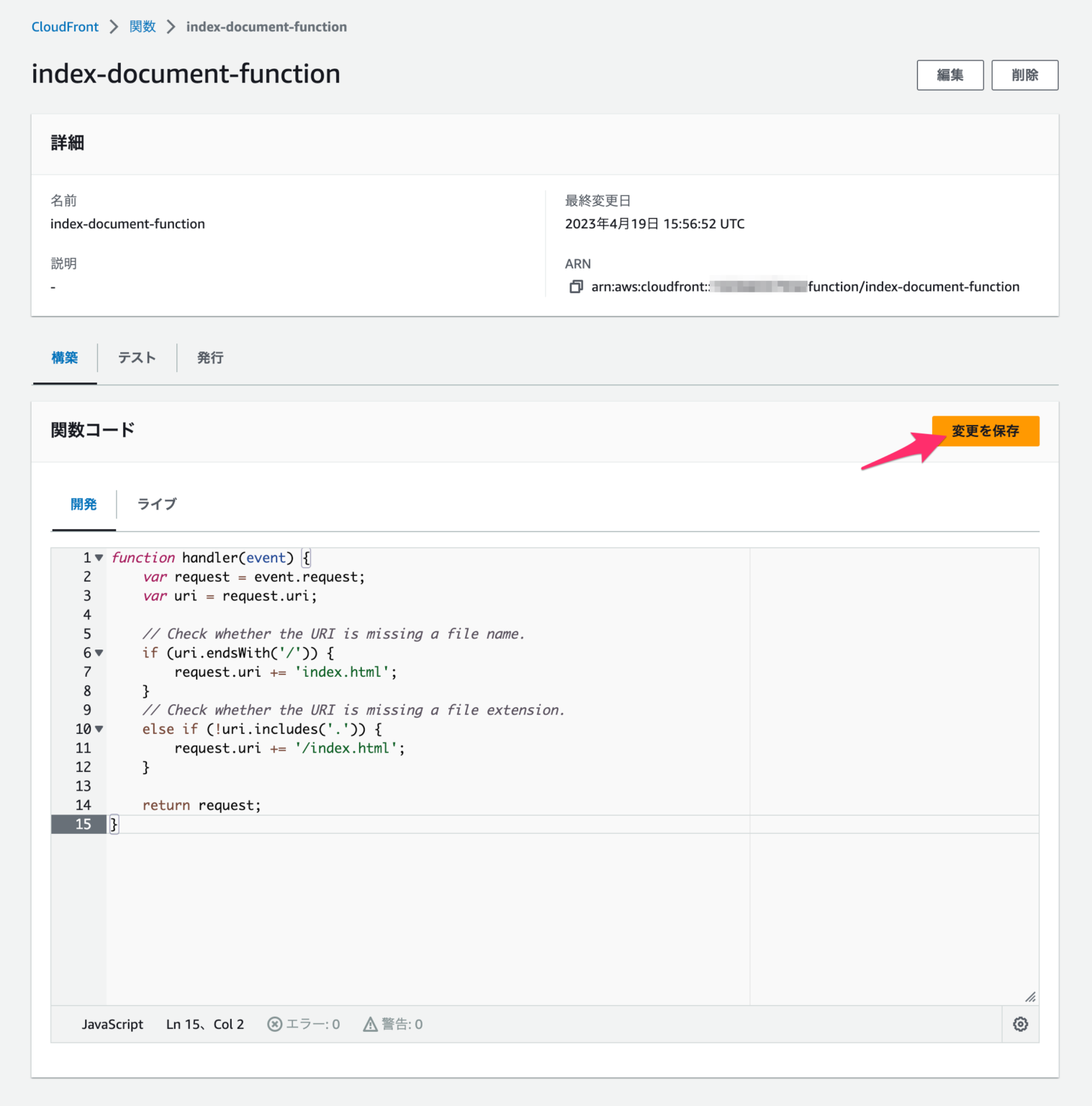Select line number 15 in the editor
Viewport: 1092px width, 1106px height.
pos(83,824)
